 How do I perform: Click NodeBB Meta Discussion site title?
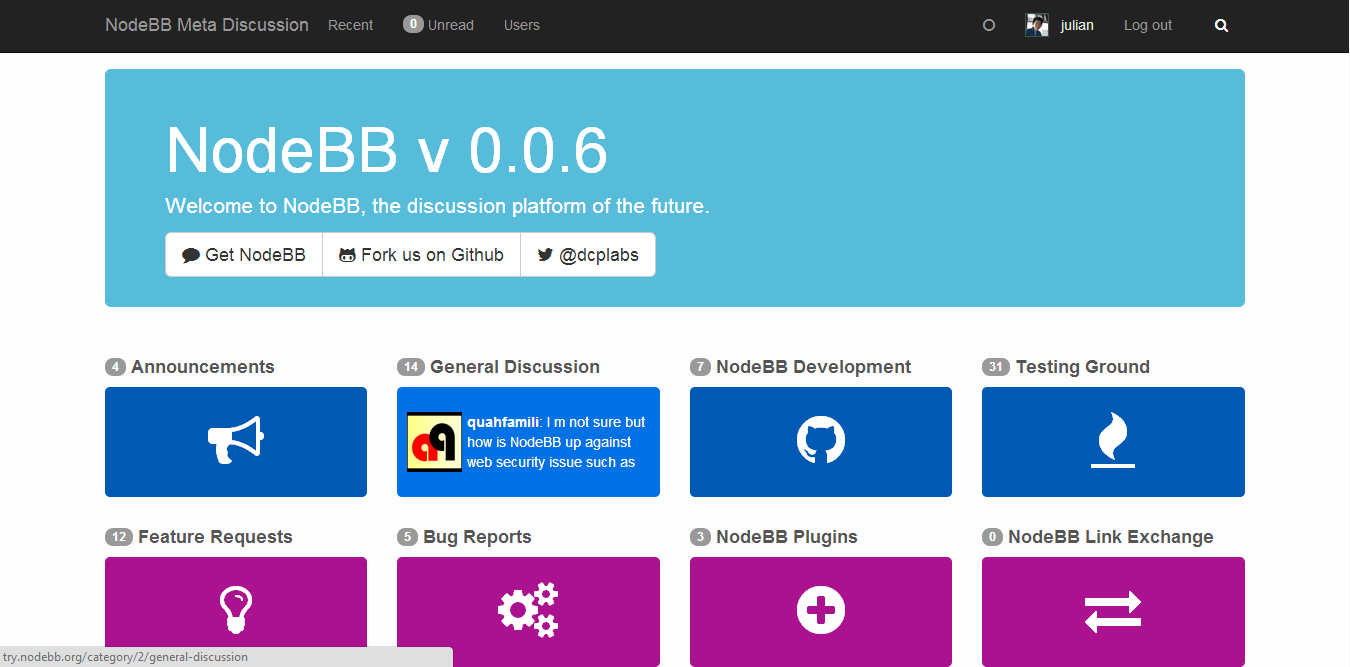pos(207,25)
